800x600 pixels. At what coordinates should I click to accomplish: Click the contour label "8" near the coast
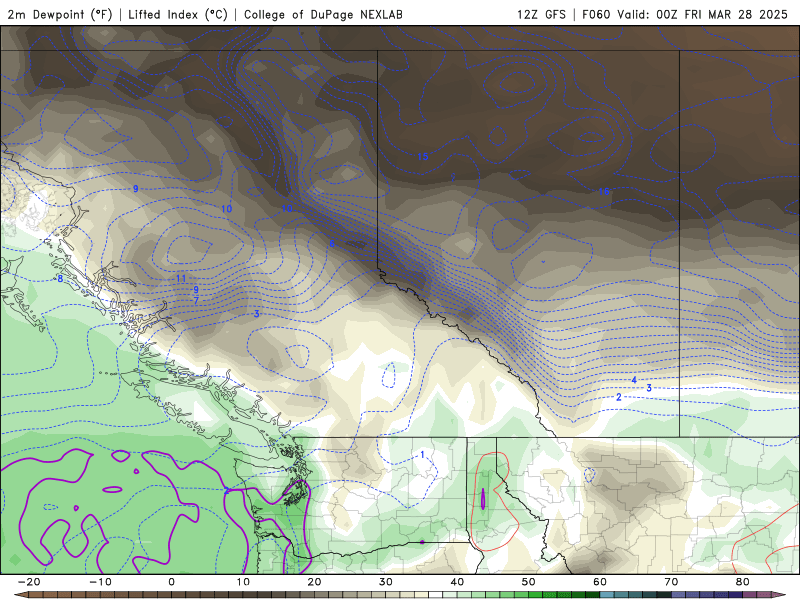click(60, 279)
